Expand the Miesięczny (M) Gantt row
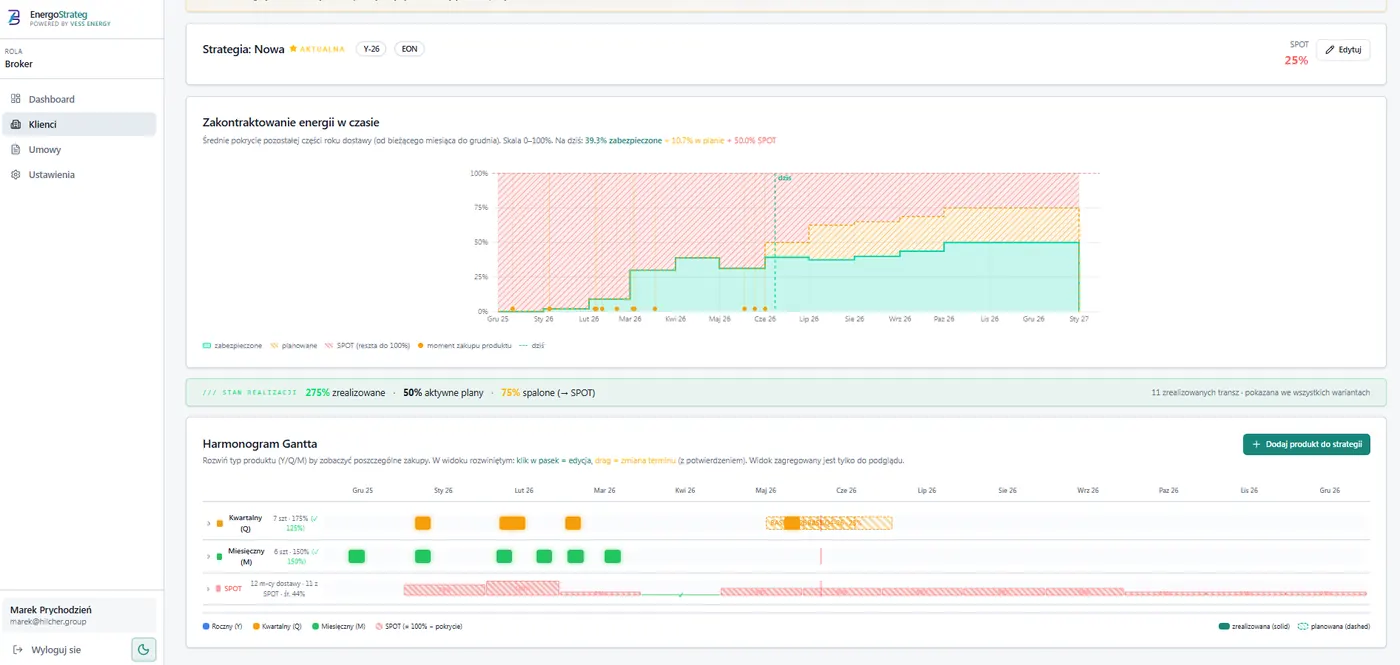The height and width of the screenshot is (665, 1400). (209, 556)
